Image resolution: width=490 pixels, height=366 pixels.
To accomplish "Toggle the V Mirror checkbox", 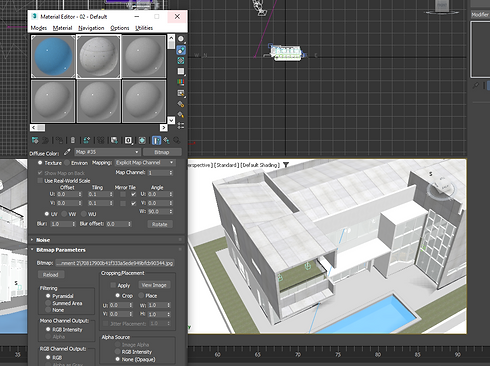I will point(123,203).
